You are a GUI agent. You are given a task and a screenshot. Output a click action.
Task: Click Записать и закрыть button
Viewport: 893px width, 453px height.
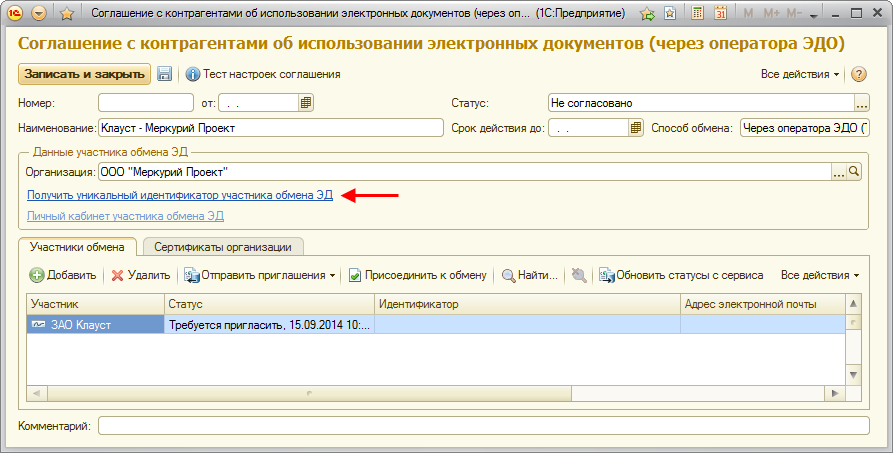pos(84,74)
